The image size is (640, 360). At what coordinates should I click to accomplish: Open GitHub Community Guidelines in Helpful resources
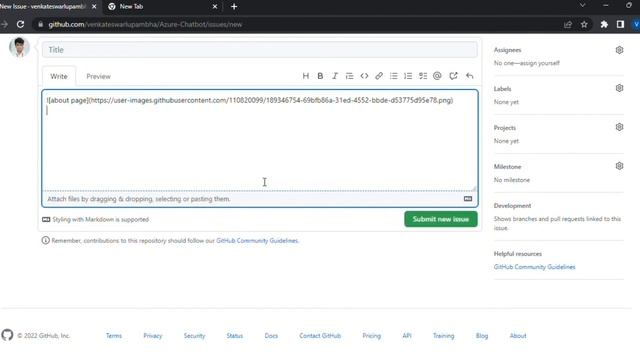coord(534,267)
